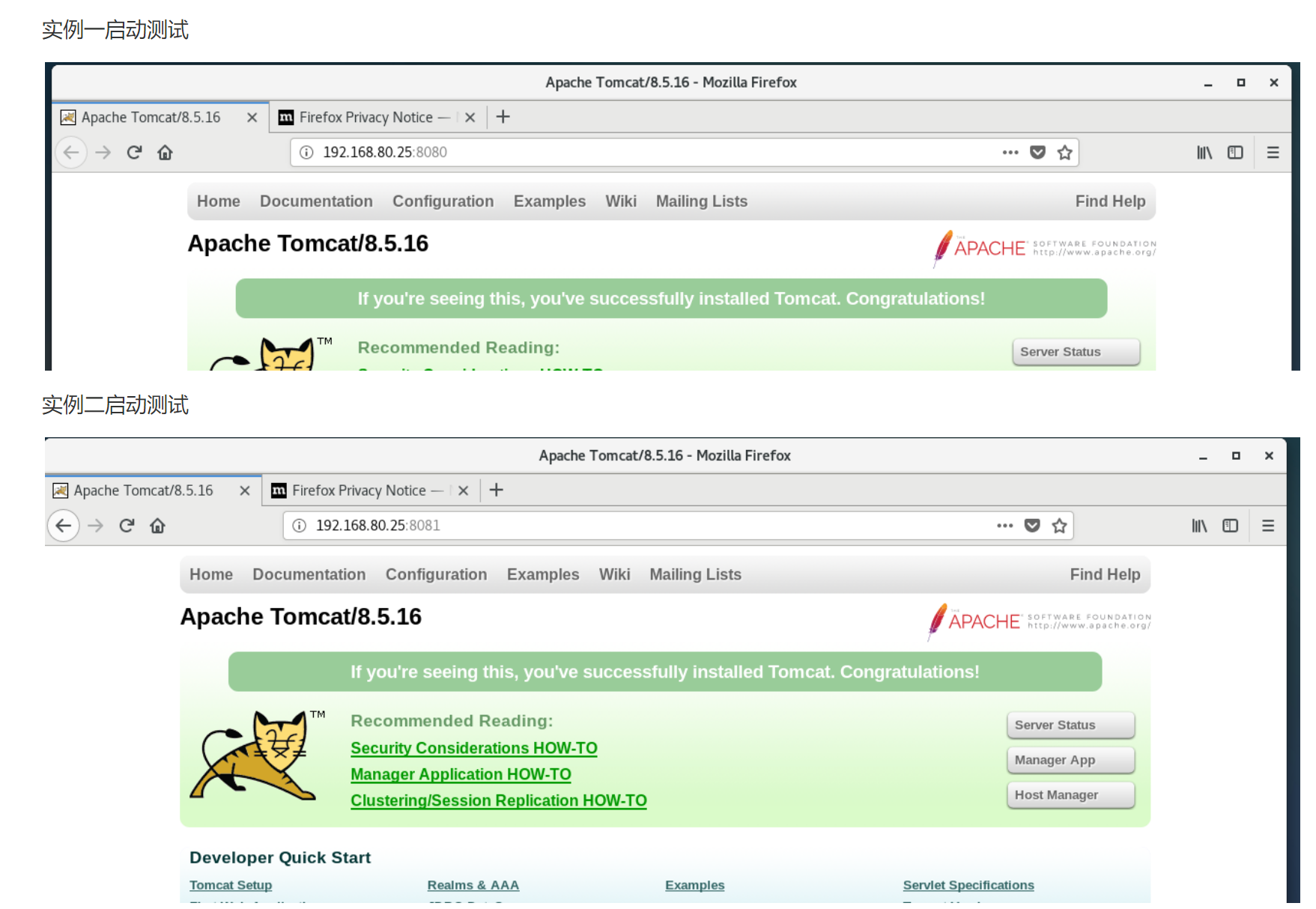Close Apache Tomcat tab in port 8081 window
The image size is (1316, 909).
pos(245,490)
